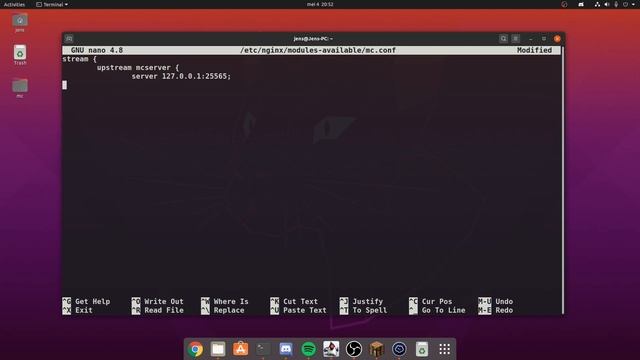Open the blue circular app in dock
The image size is (640, 360).
click(x=399, y=349)
